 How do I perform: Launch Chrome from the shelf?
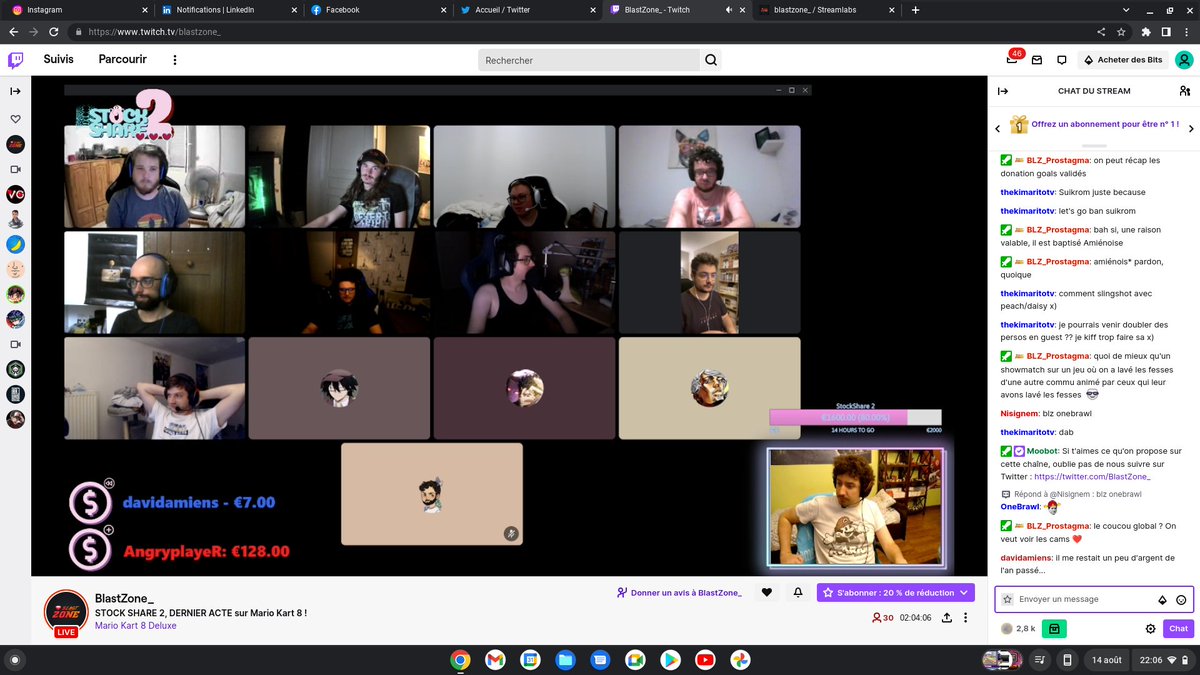pos(460,659)
